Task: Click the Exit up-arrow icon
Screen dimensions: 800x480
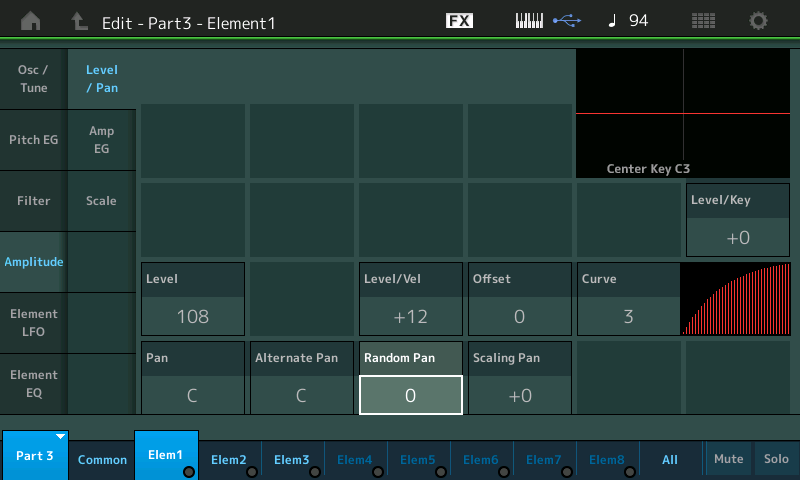Action: click(79, 21)
